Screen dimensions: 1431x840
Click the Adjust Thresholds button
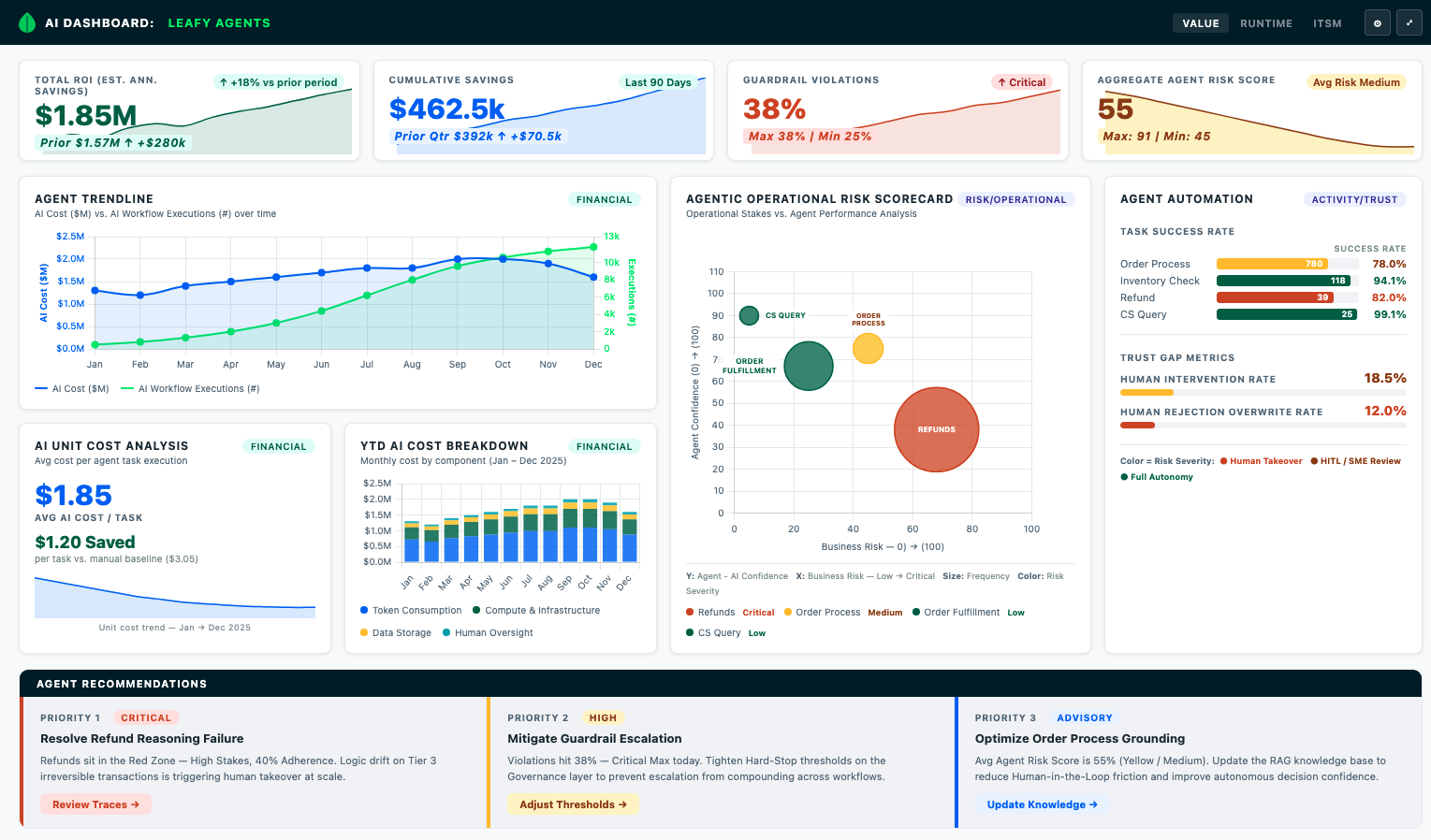coord(573,804)
